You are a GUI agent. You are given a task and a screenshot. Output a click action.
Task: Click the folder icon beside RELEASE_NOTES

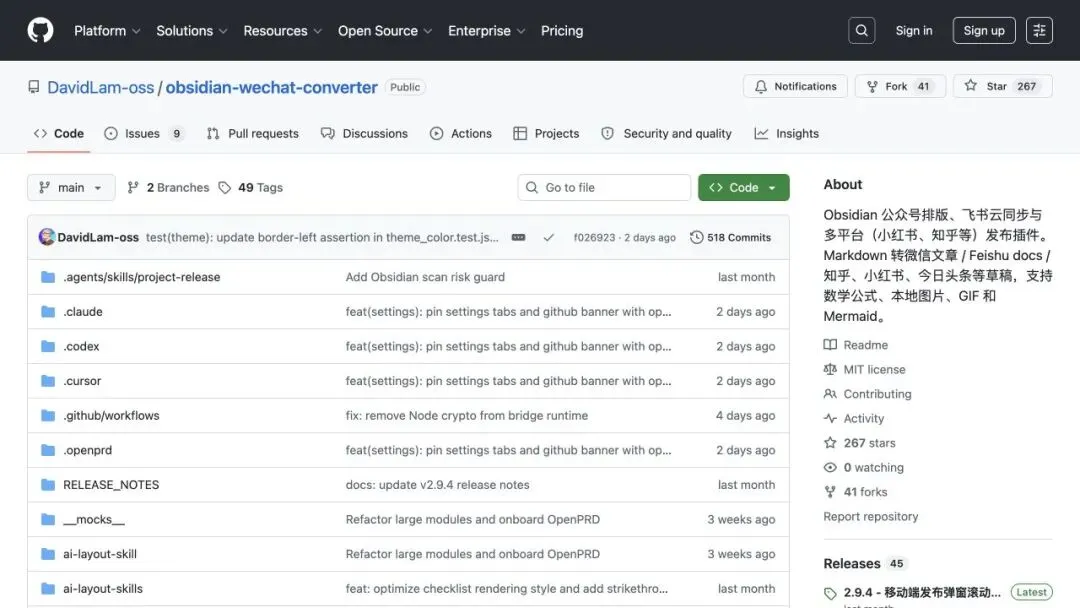(x=48, y=485)
